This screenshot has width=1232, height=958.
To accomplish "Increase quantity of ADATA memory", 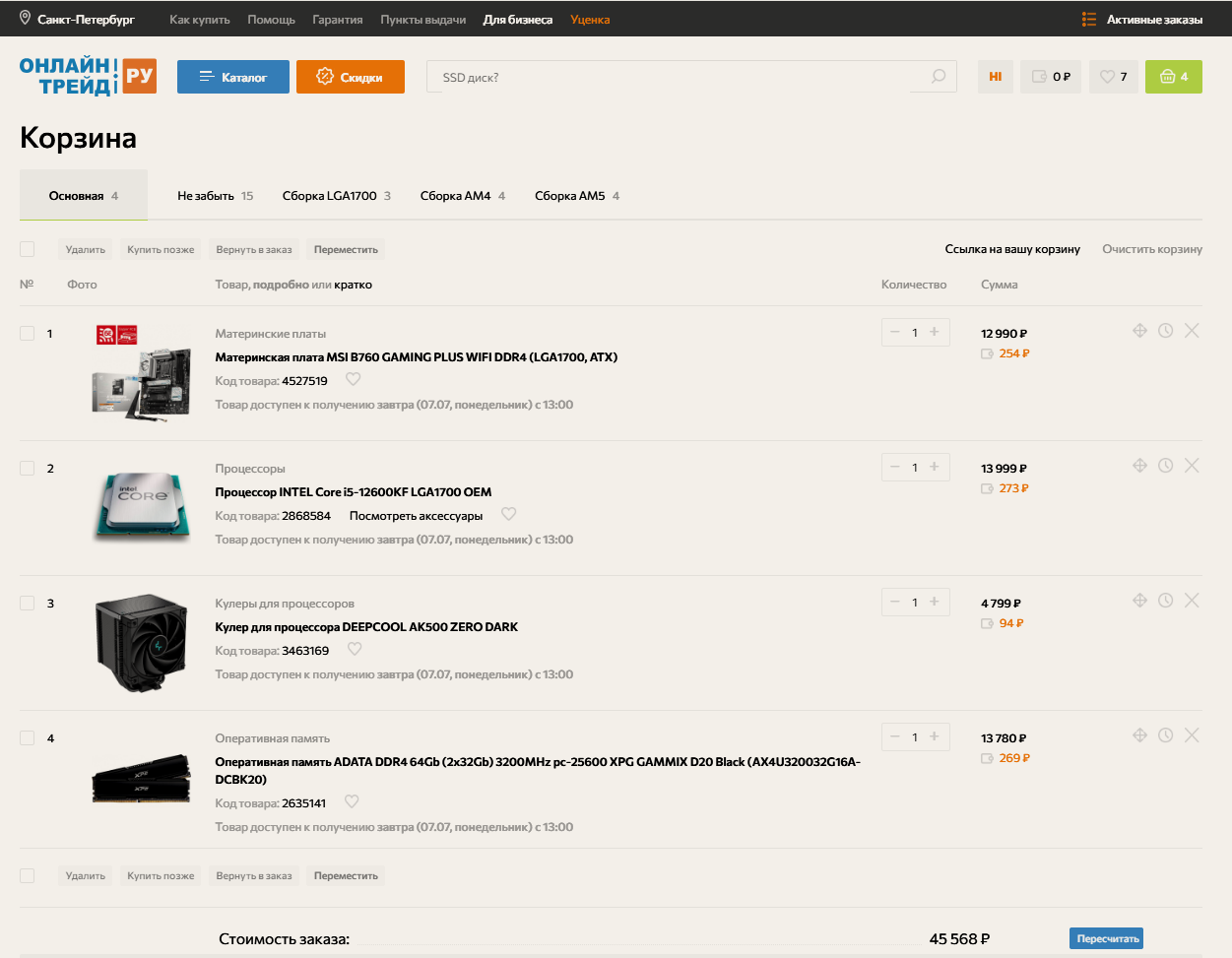I will coord(935,736).
